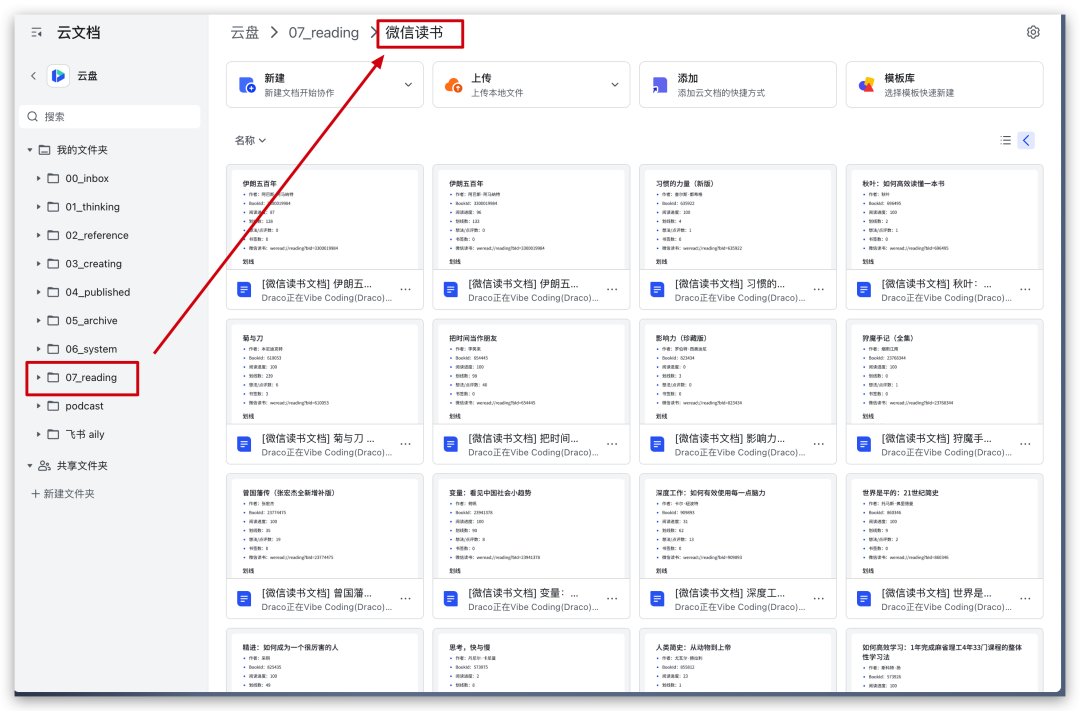
Task: Open the settings gear icon
Action: coord(1032,32)
